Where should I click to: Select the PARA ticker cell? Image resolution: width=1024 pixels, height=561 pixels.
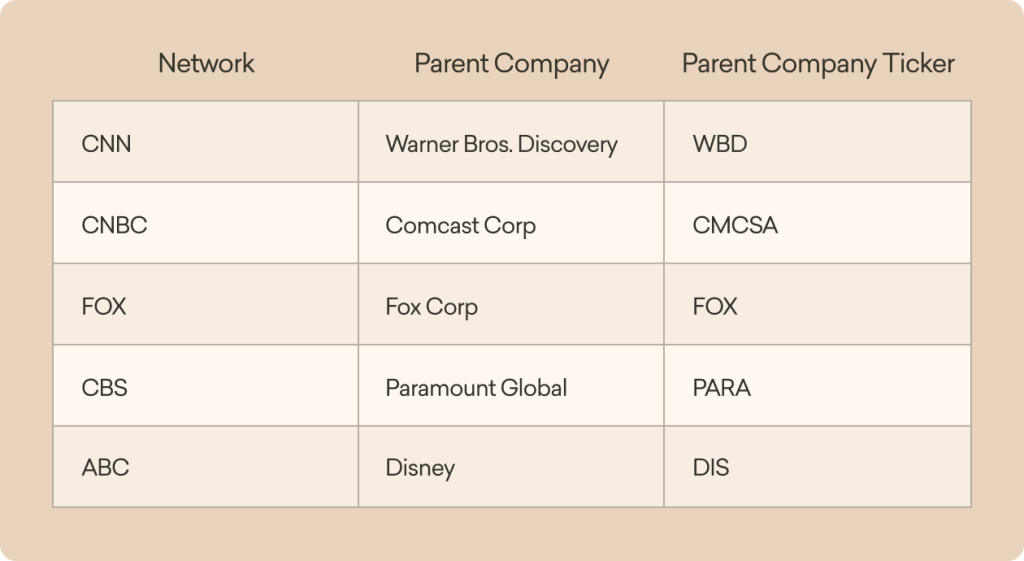pos(818,386)
